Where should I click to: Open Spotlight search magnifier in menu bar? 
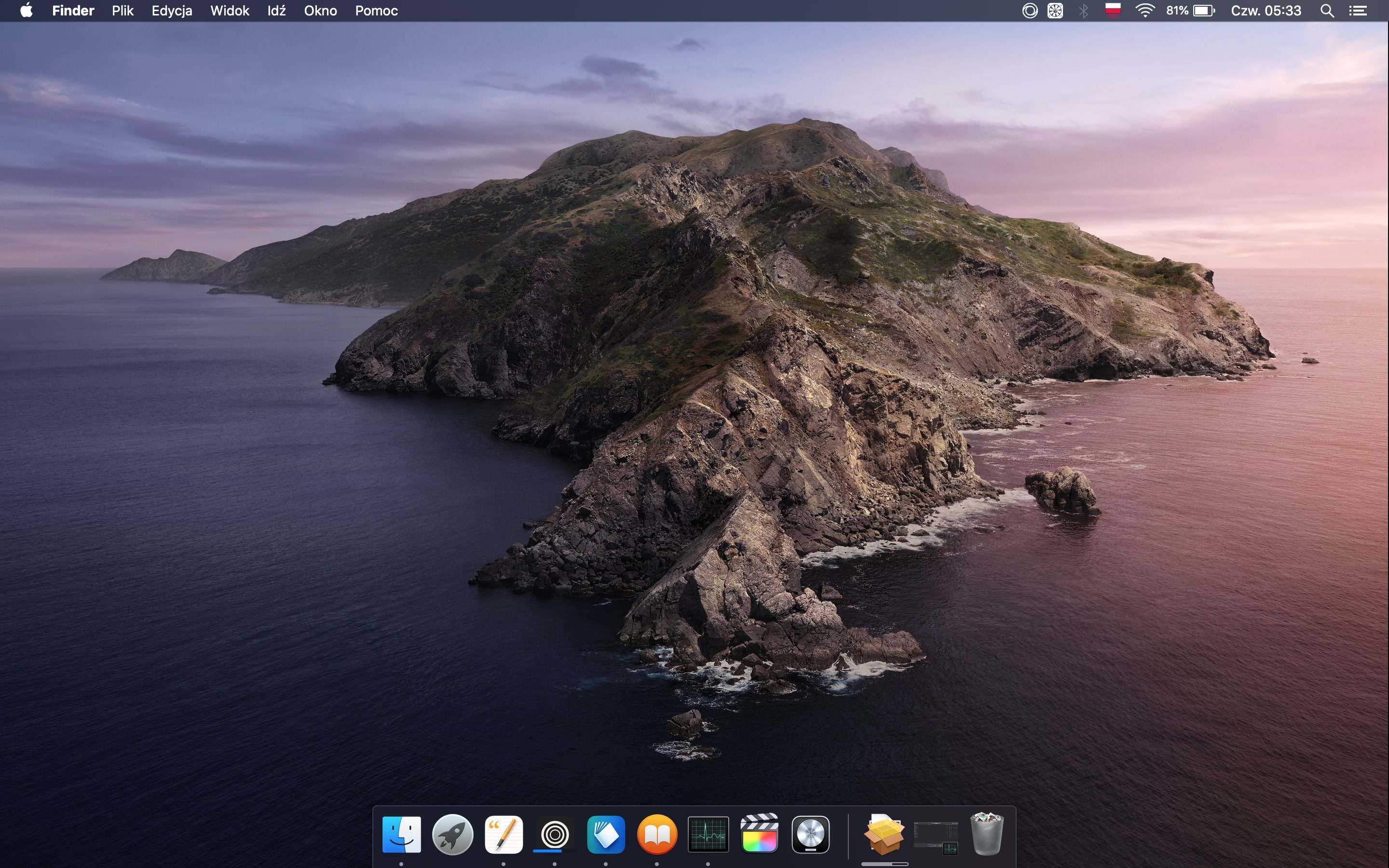1326,10
